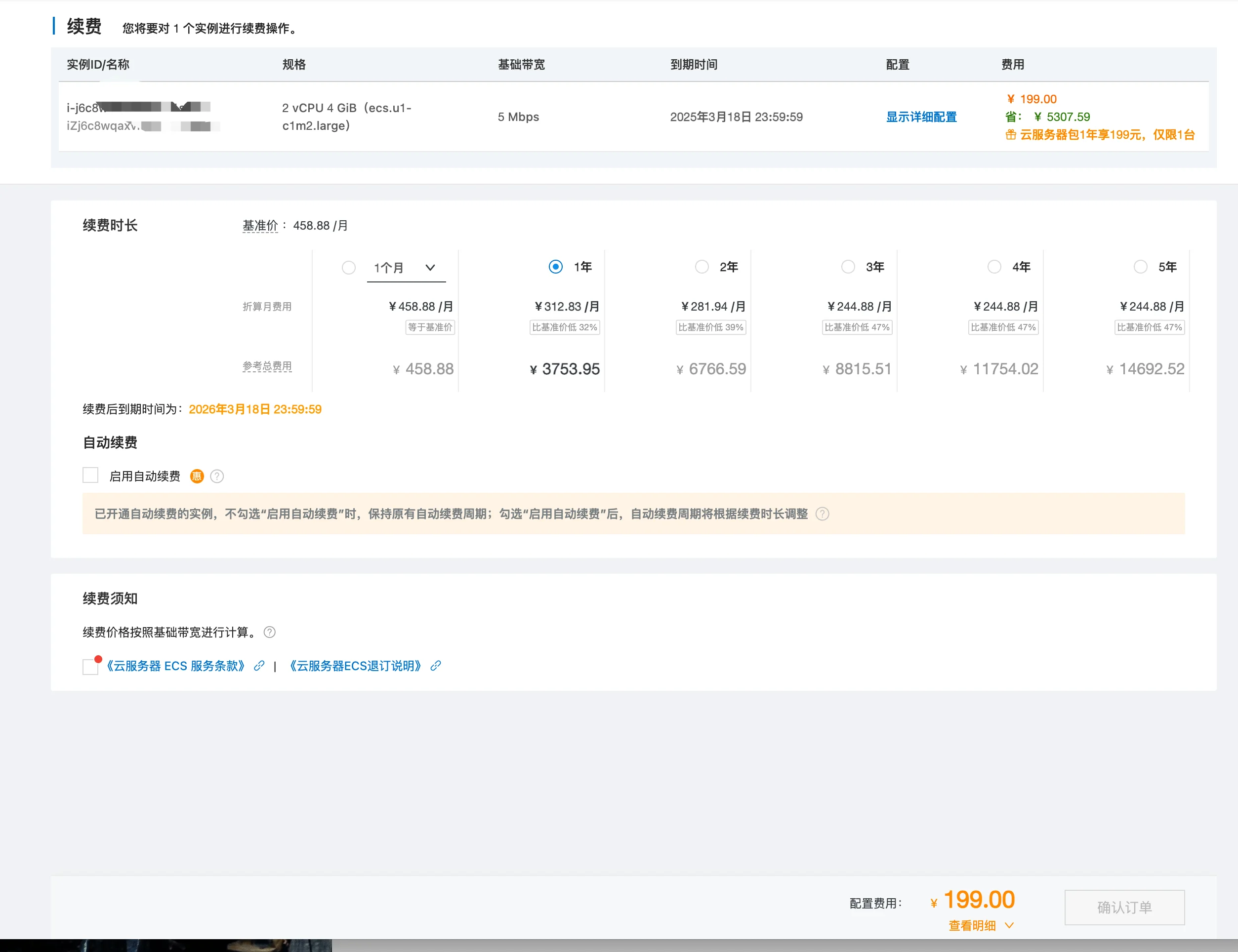Click the orange 惠 discount badge

click(x=197, y=476)
